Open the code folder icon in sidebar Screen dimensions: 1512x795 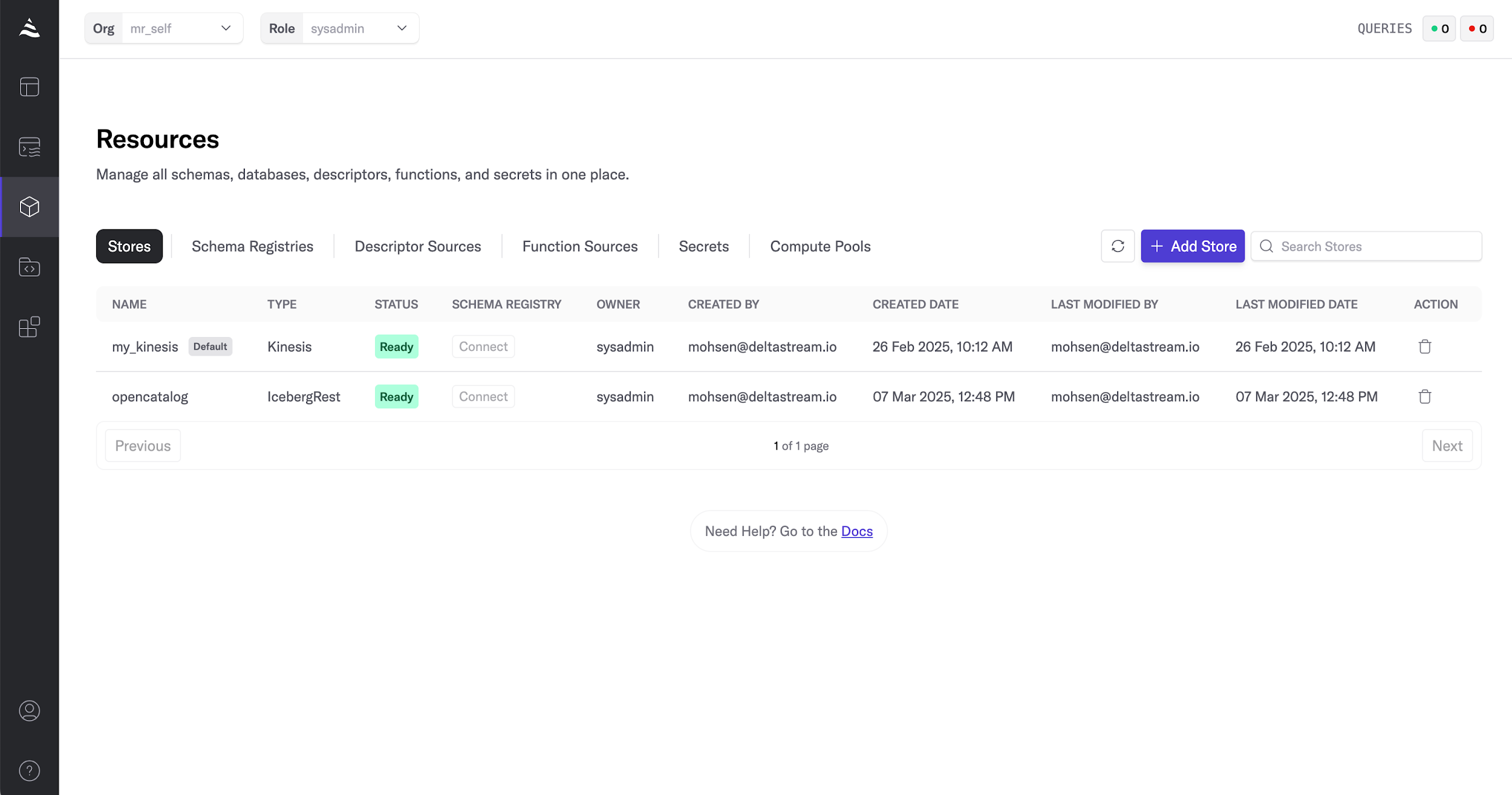coord(29,267)
